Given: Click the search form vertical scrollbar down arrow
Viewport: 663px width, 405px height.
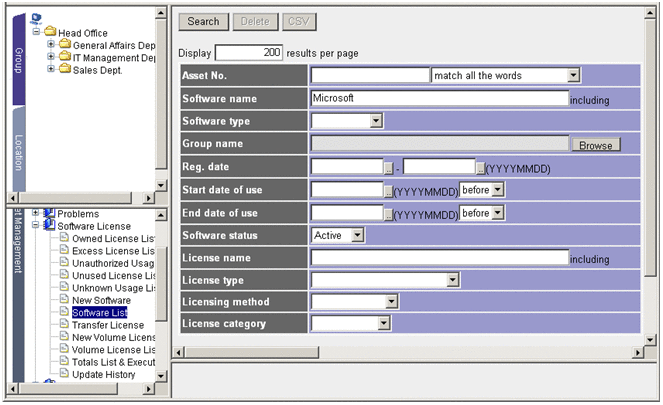Looking at the screenshot, I should tap(650, 339).
